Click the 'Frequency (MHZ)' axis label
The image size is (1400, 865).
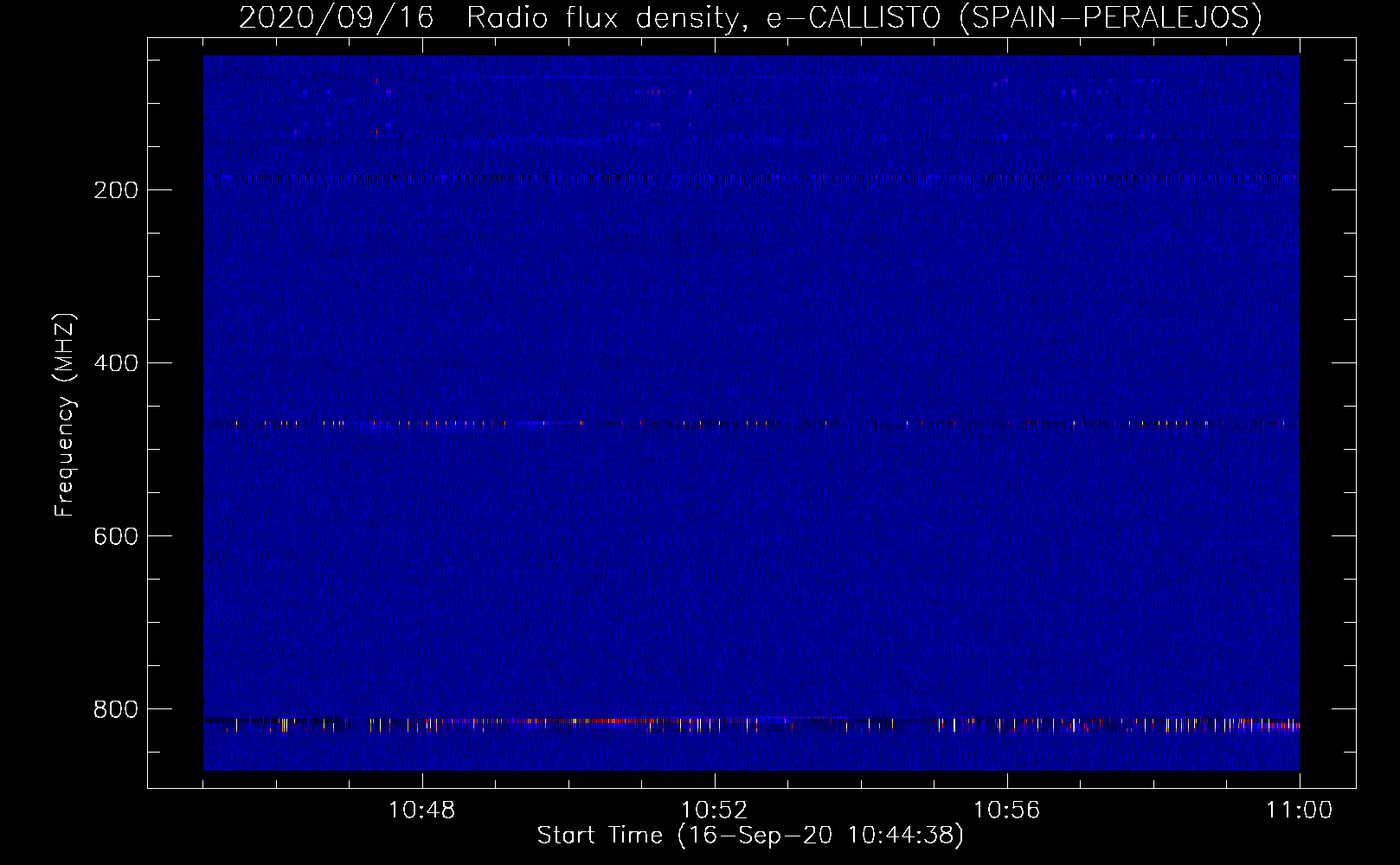click(x=65, y=415)
